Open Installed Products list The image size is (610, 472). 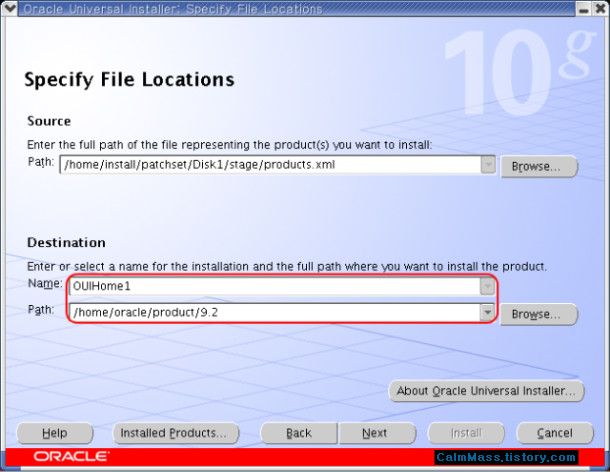point(176,433)
